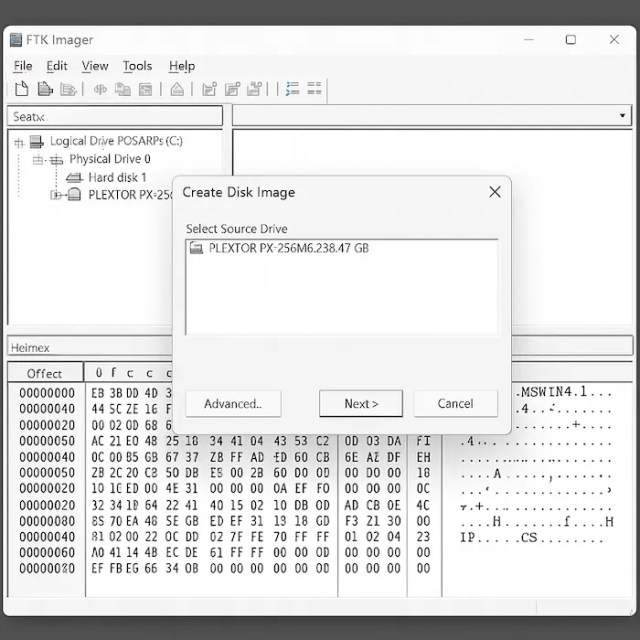
Task: Click the Search input field
Action: click(115, 116)
